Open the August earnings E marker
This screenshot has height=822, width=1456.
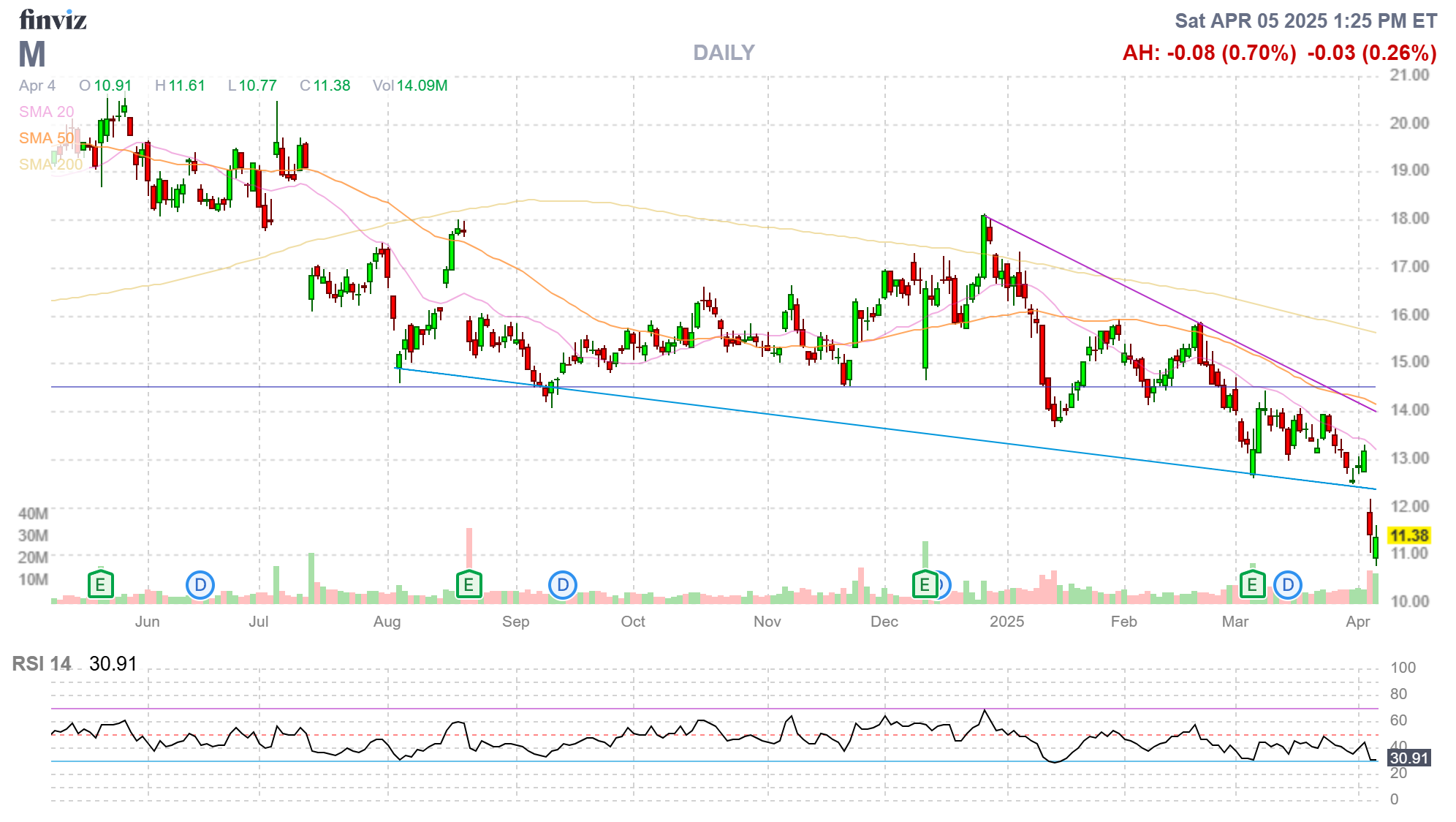click(x=469, y=584)
